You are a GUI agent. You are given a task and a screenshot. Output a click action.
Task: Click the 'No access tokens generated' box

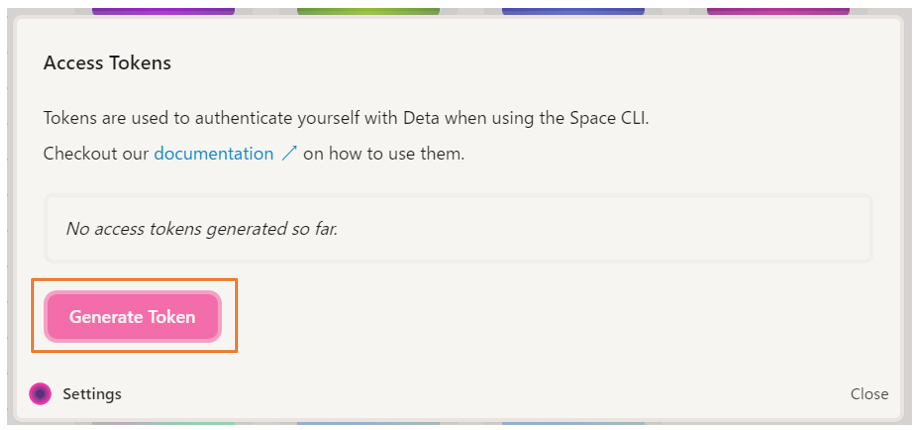pos(458,228)
